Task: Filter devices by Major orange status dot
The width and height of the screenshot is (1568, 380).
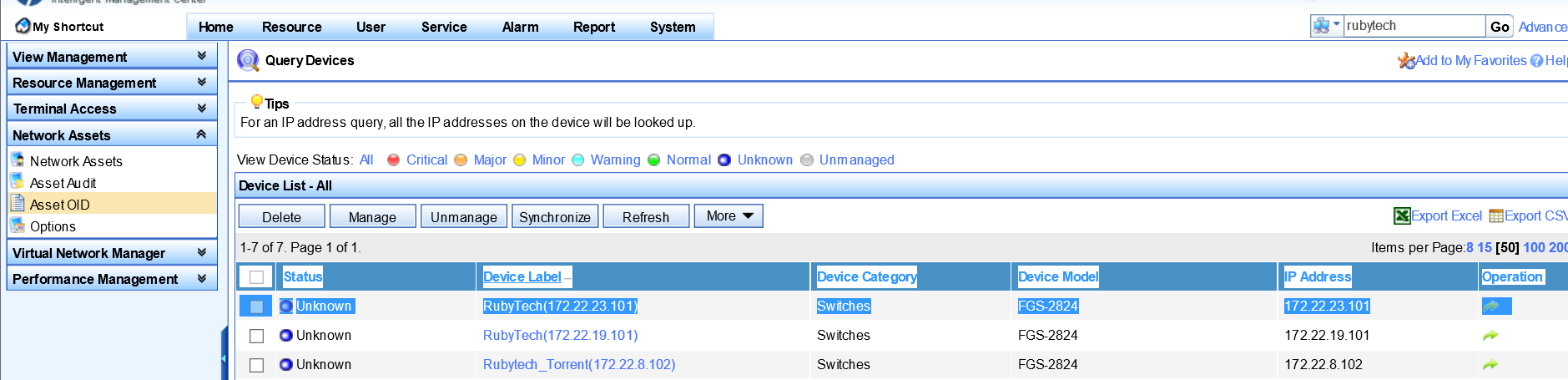Action: [461, 160]
